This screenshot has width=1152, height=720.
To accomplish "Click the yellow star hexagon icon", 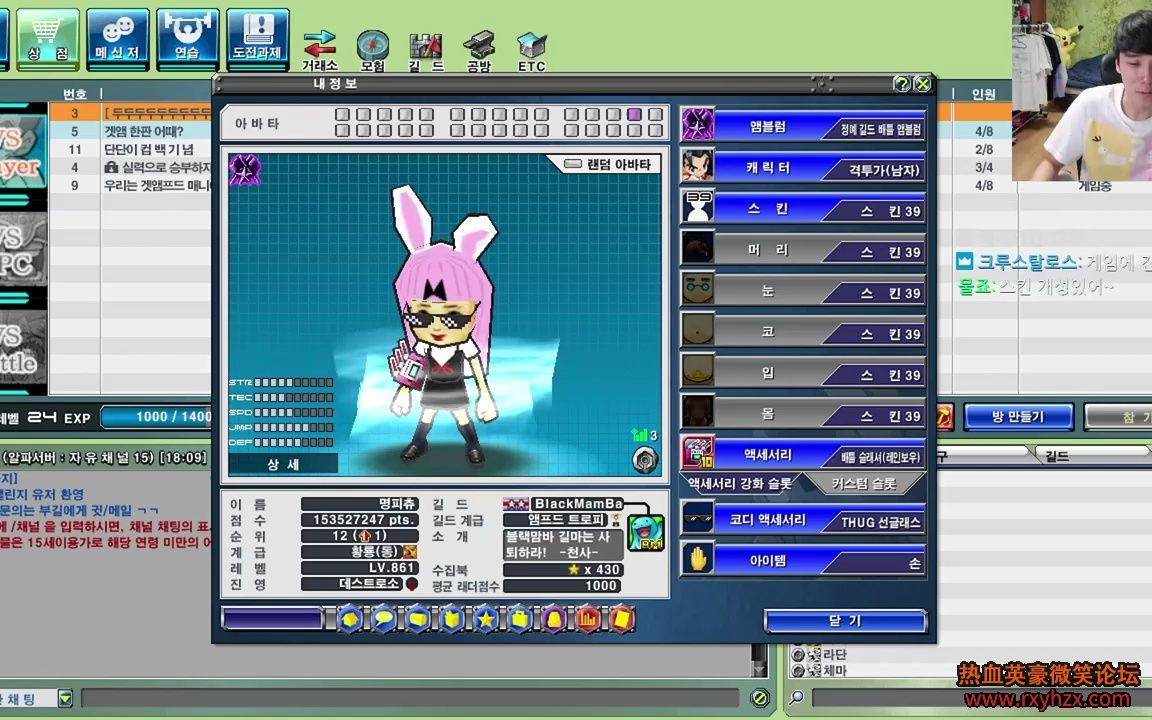I will click(x=486, y=619).
